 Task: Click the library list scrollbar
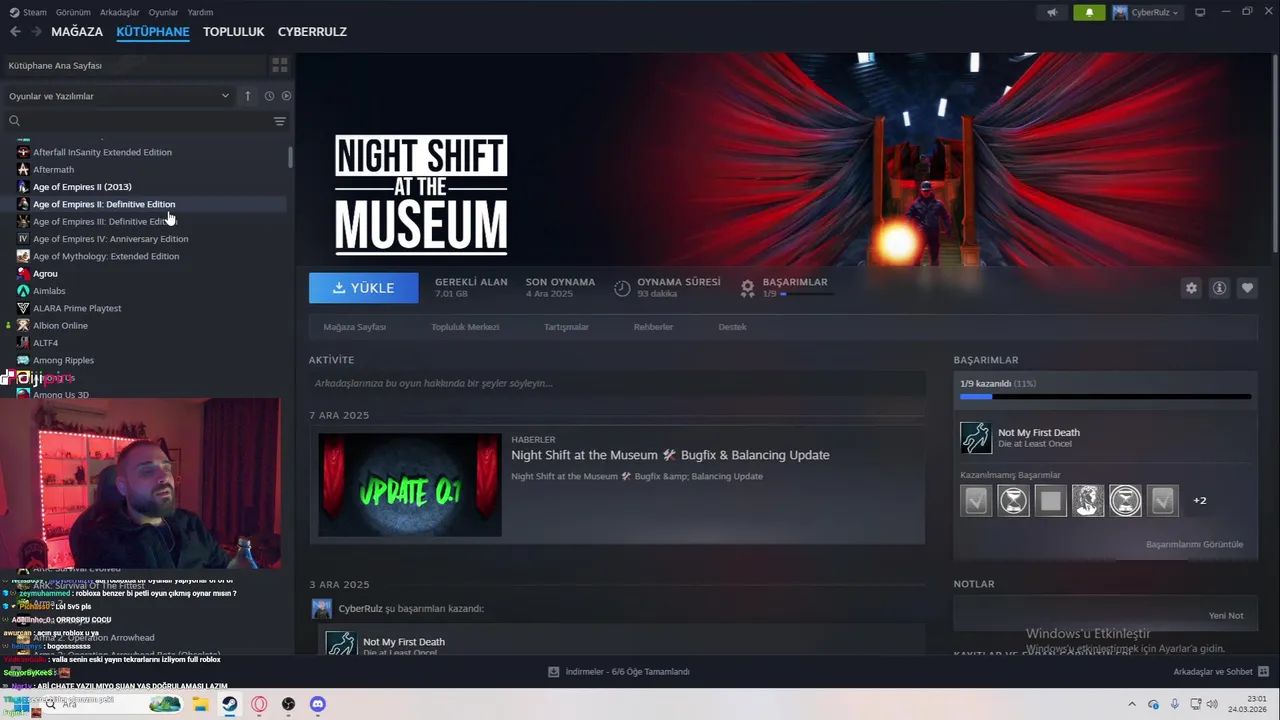(291, 158)
